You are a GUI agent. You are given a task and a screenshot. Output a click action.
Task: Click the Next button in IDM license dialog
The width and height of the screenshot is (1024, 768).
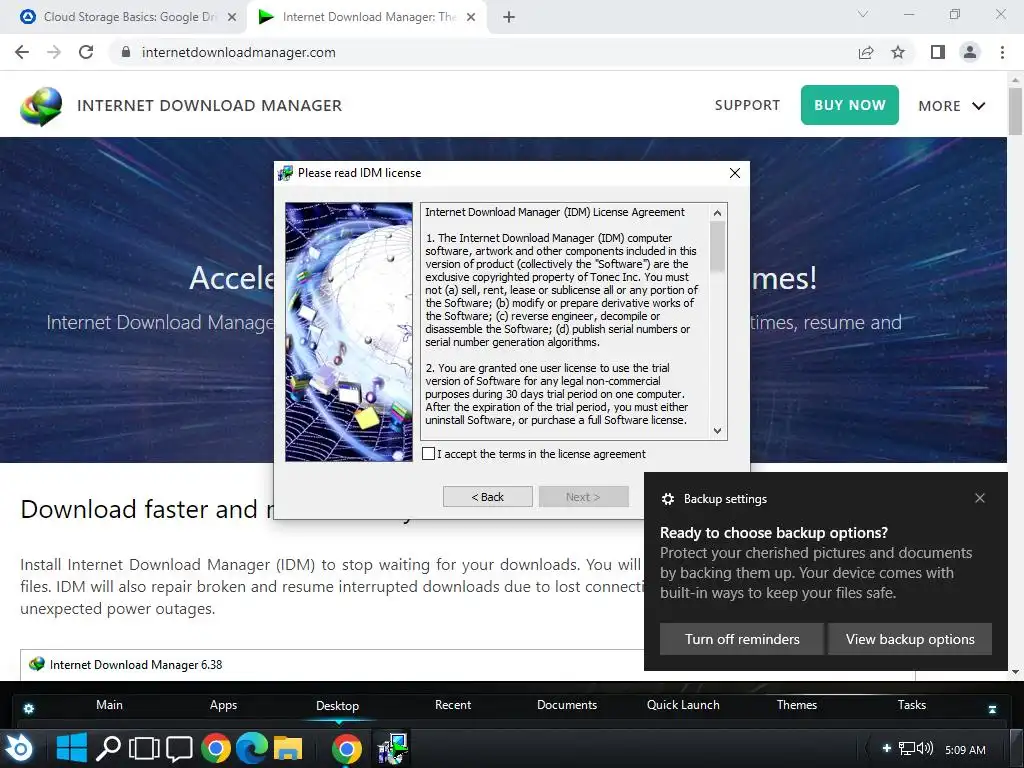tap(583, 497)
